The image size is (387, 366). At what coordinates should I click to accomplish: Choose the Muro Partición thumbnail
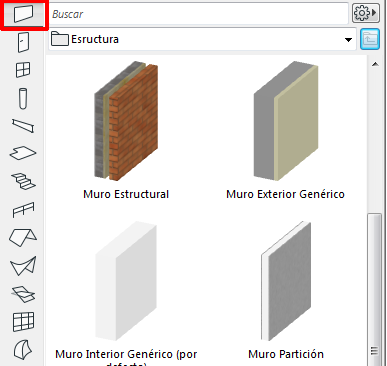pos(286,281)
